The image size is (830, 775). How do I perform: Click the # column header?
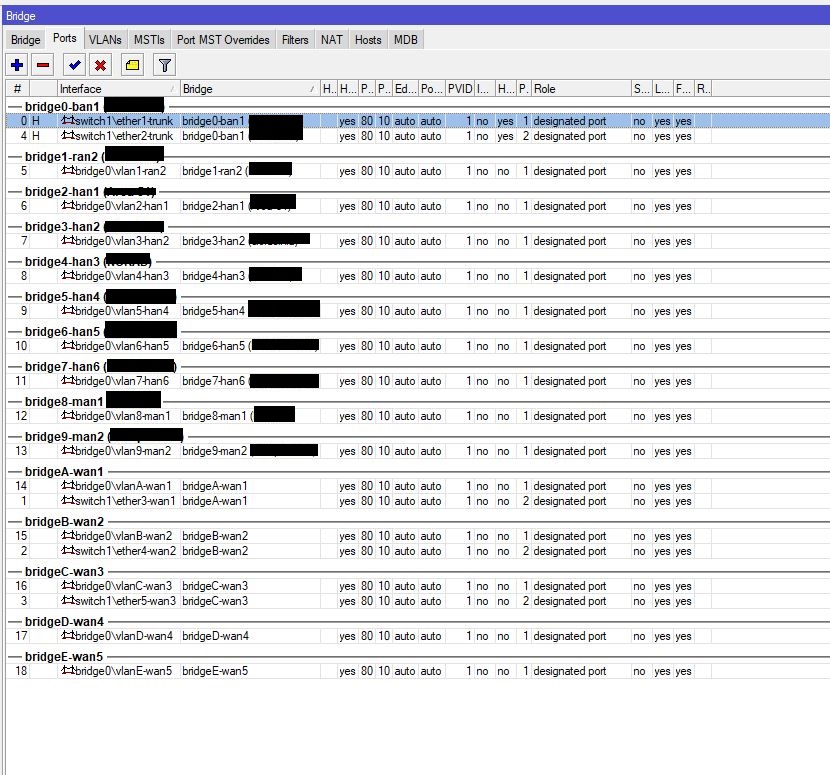17,89
